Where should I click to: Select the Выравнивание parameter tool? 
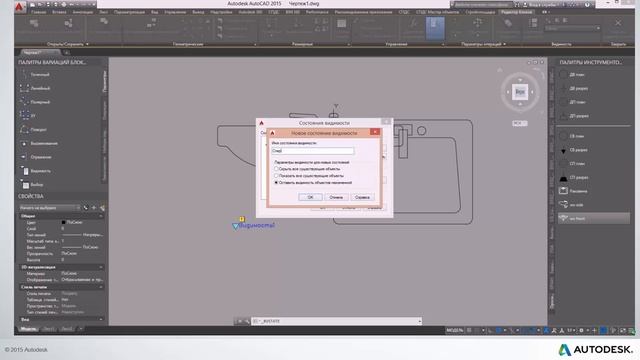tap(39, 144)
